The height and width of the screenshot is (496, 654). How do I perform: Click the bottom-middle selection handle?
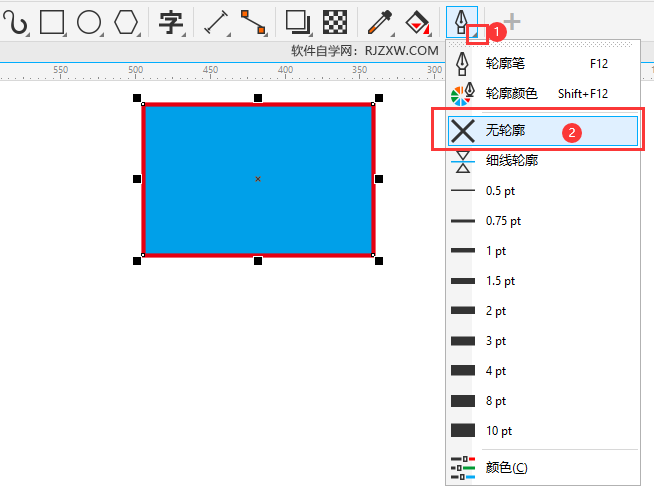click(258, 261)
